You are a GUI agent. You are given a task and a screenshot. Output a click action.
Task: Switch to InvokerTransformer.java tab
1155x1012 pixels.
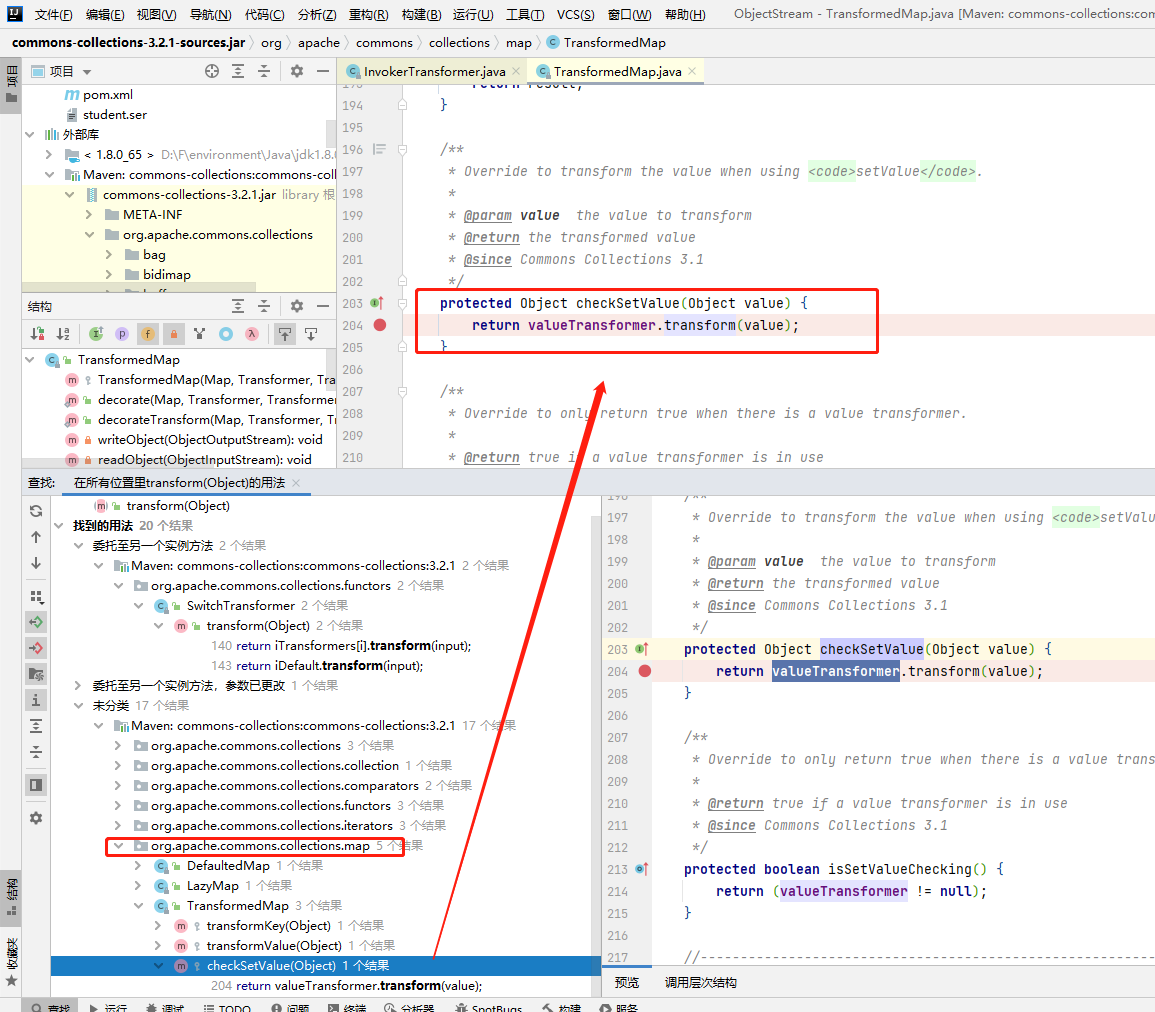pyautogui.click(x=433, y=72)
